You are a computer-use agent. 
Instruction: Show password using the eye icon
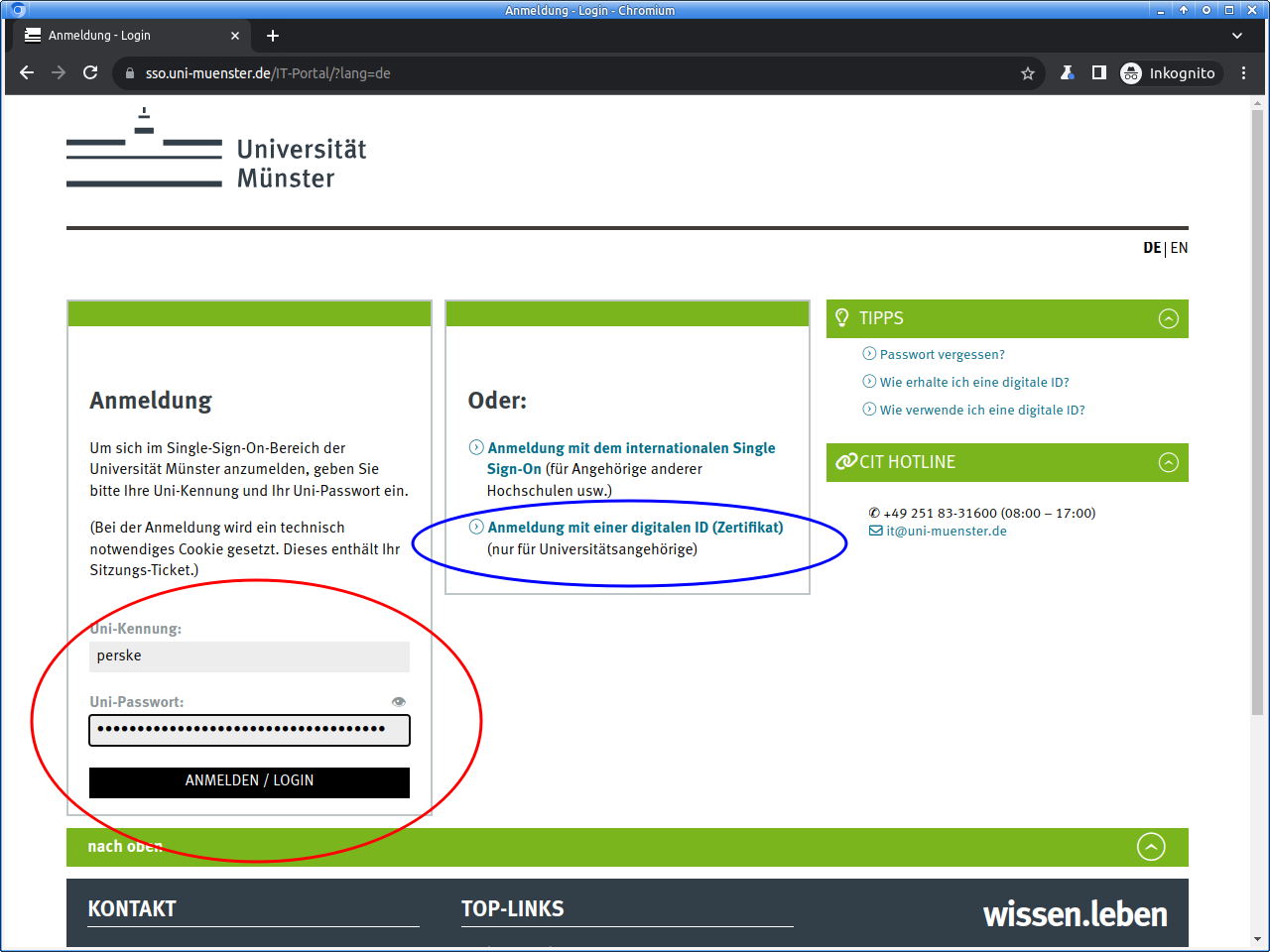tap(399, 701)
